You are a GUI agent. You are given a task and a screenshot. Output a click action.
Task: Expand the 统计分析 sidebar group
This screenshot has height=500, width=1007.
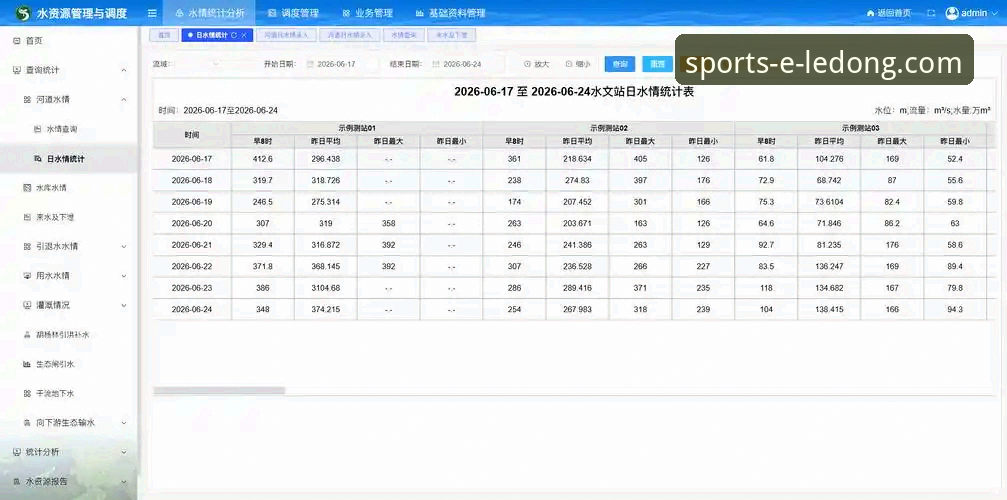[124, 452]
